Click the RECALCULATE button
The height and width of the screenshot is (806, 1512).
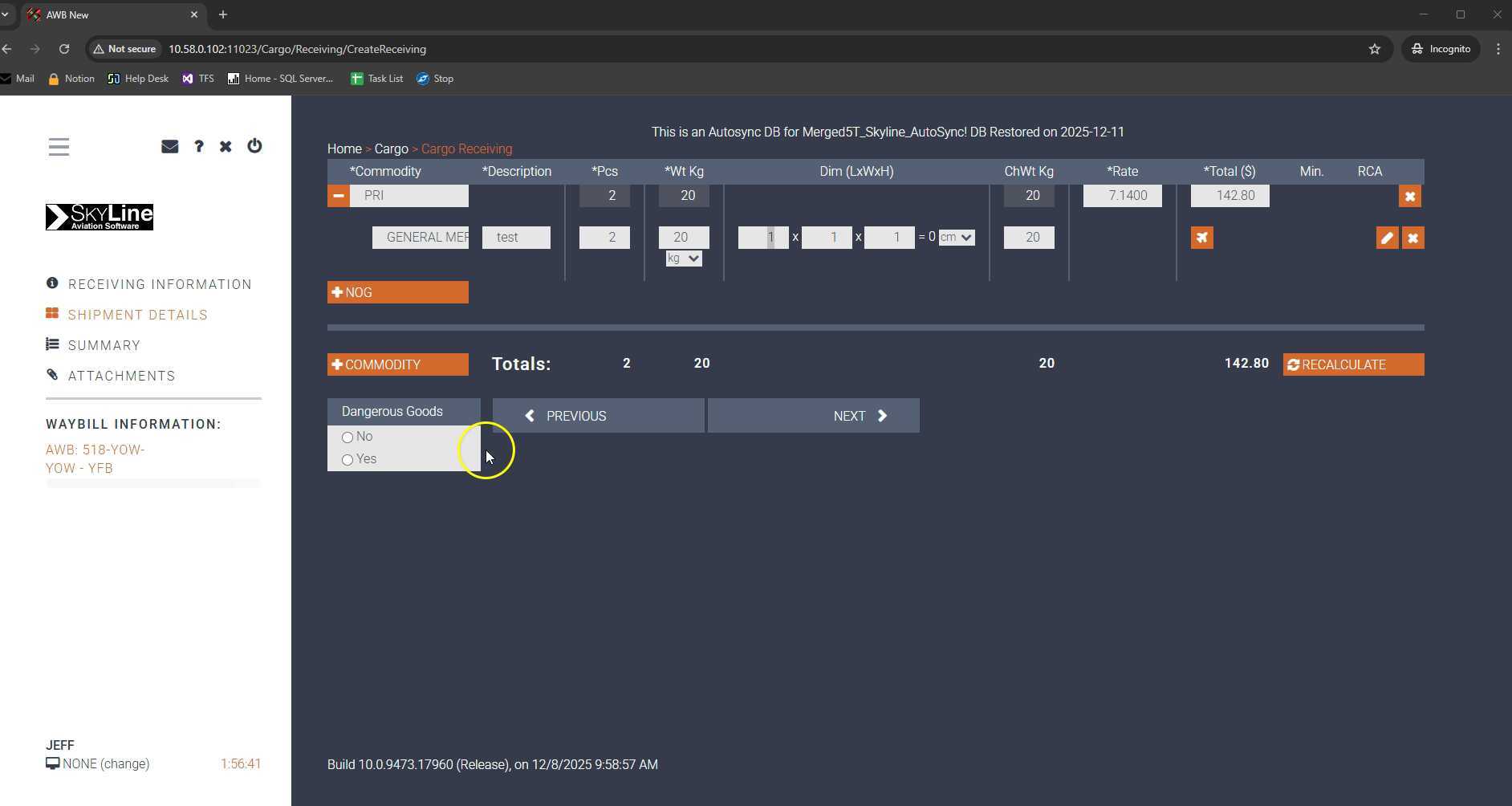(x=1353, y=364)
